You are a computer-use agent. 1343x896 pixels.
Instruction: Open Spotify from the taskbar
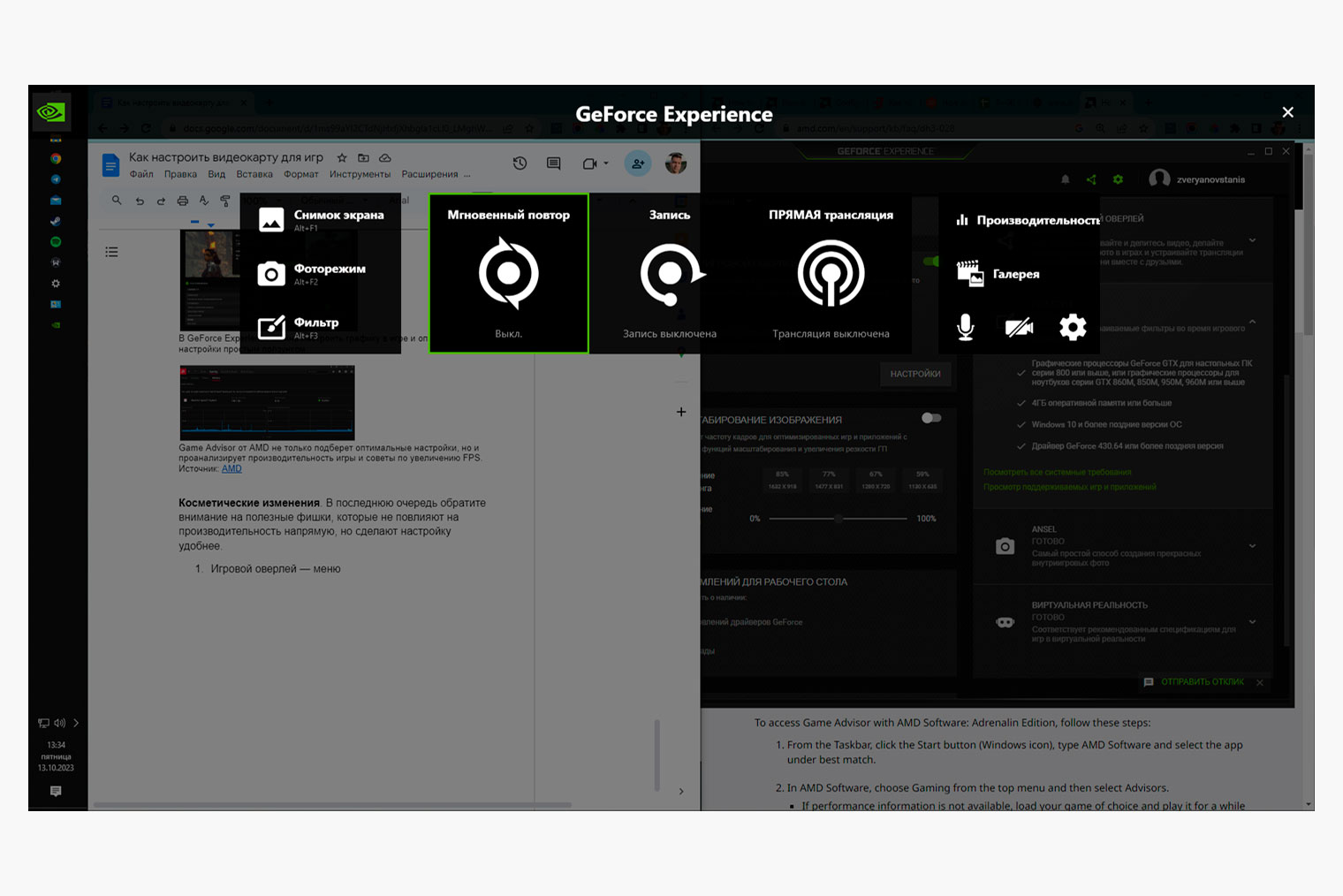(x=56, y=242)
